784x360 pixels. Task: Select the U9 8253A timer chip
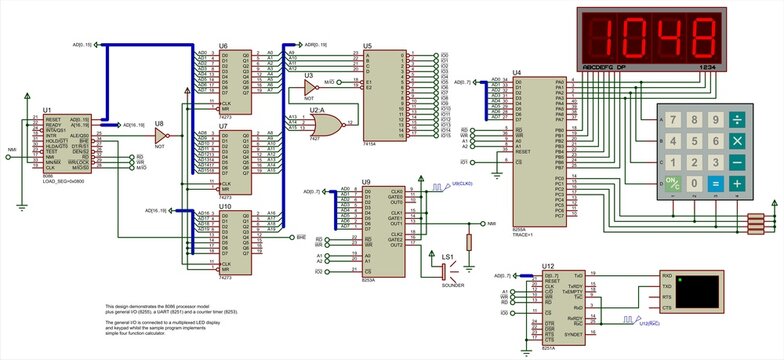tap(384, 232)
